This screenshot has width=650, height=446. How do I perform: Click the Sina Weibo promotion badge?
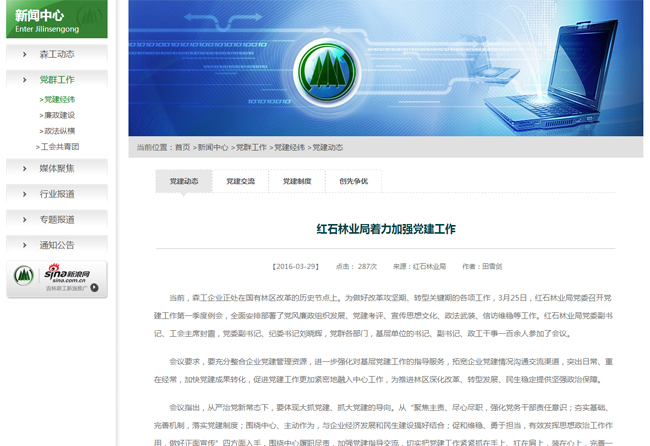coord(57,279)
